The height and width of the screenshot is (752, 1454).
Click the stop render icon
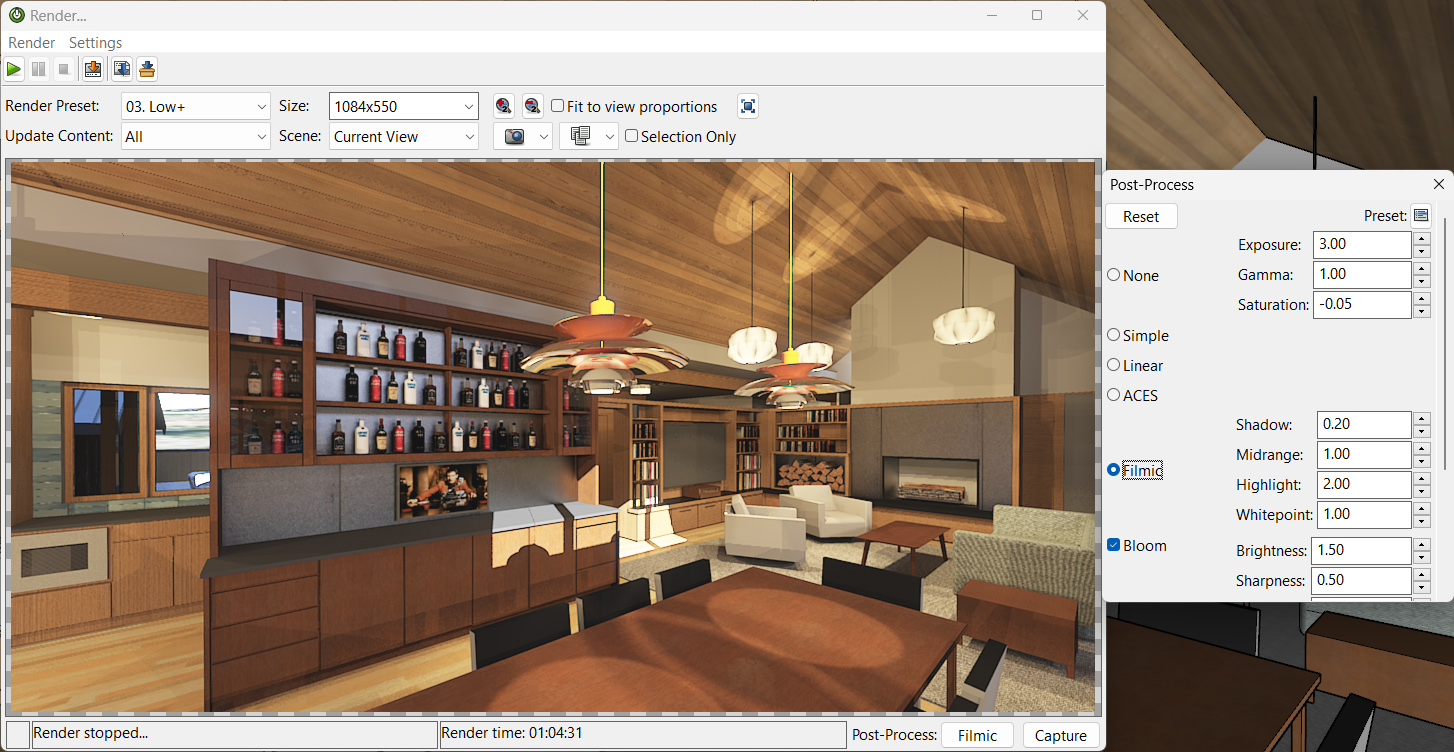(63, 69)
